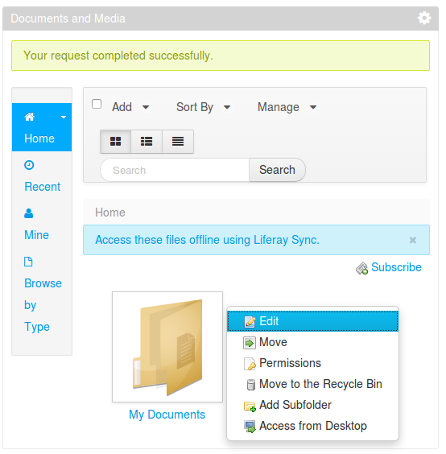Dismiss the Liferay Sync info banner
The image size is (446, 454).
tap(413, 240)
